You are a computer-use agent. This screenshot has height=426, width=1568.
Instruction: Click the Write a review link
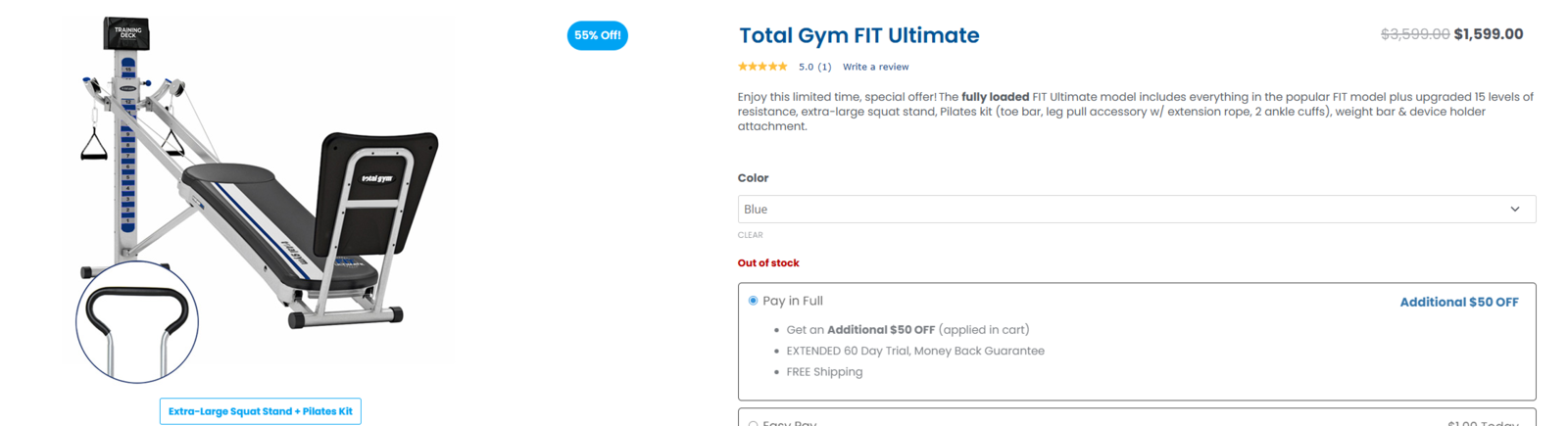pos(875,67)
